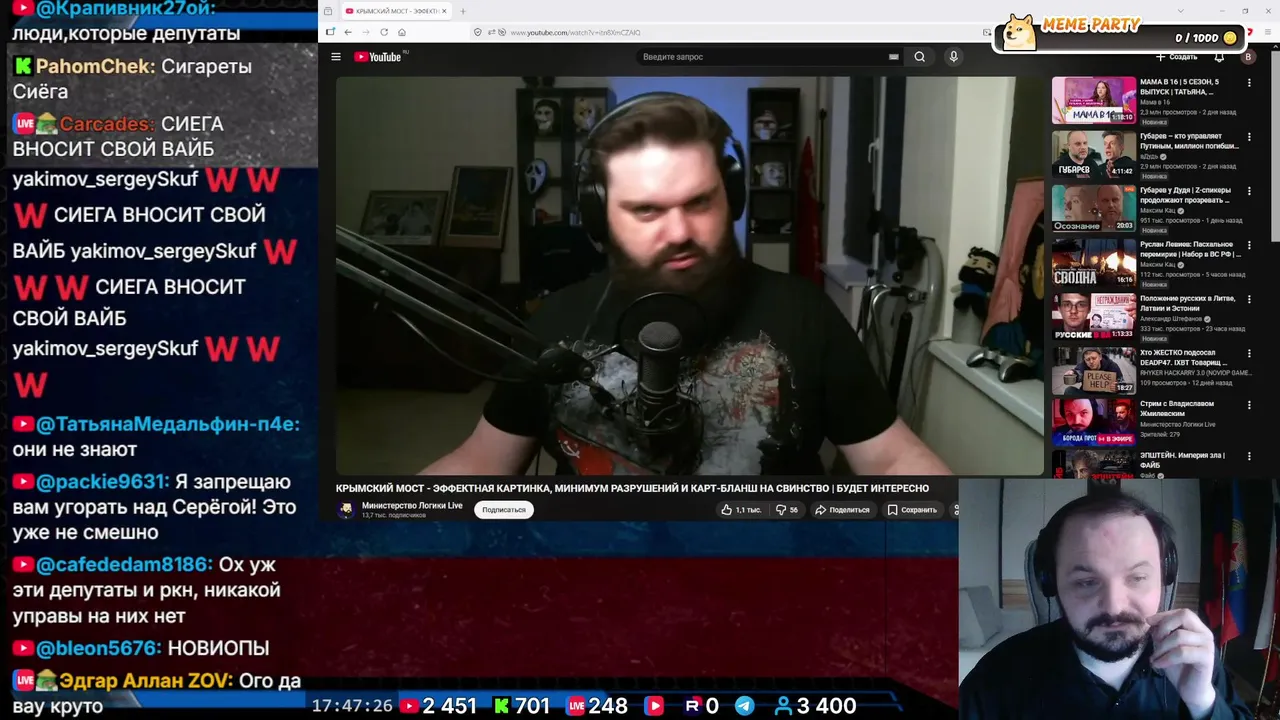
Task: Open options for Губарев у Дудя video
Action: point(1249,191)
